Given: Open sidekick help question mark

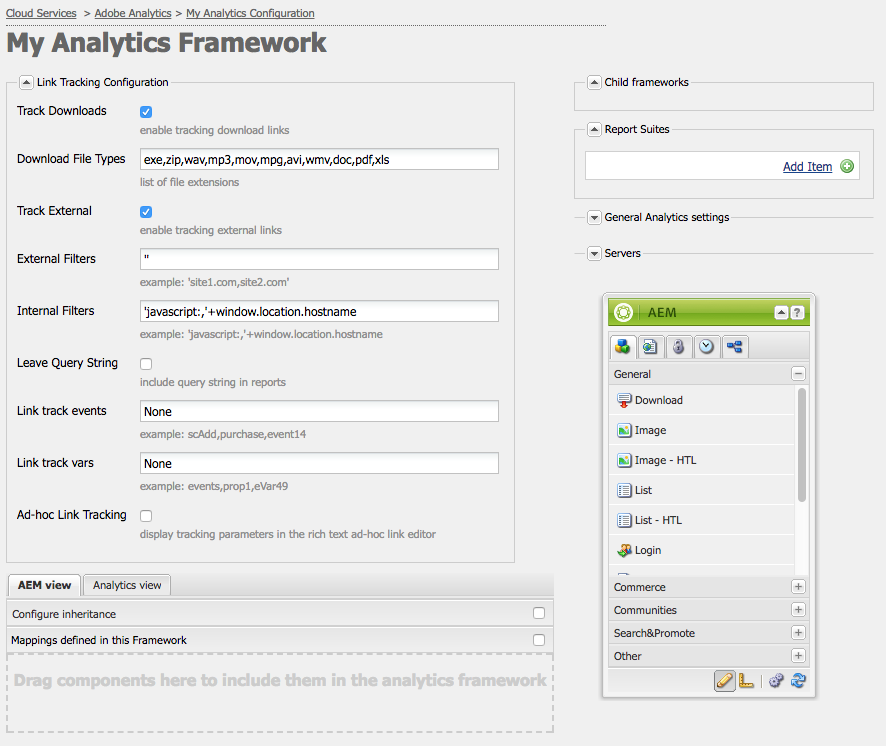Looking at the screenshot, I should (x=797, y=313).
